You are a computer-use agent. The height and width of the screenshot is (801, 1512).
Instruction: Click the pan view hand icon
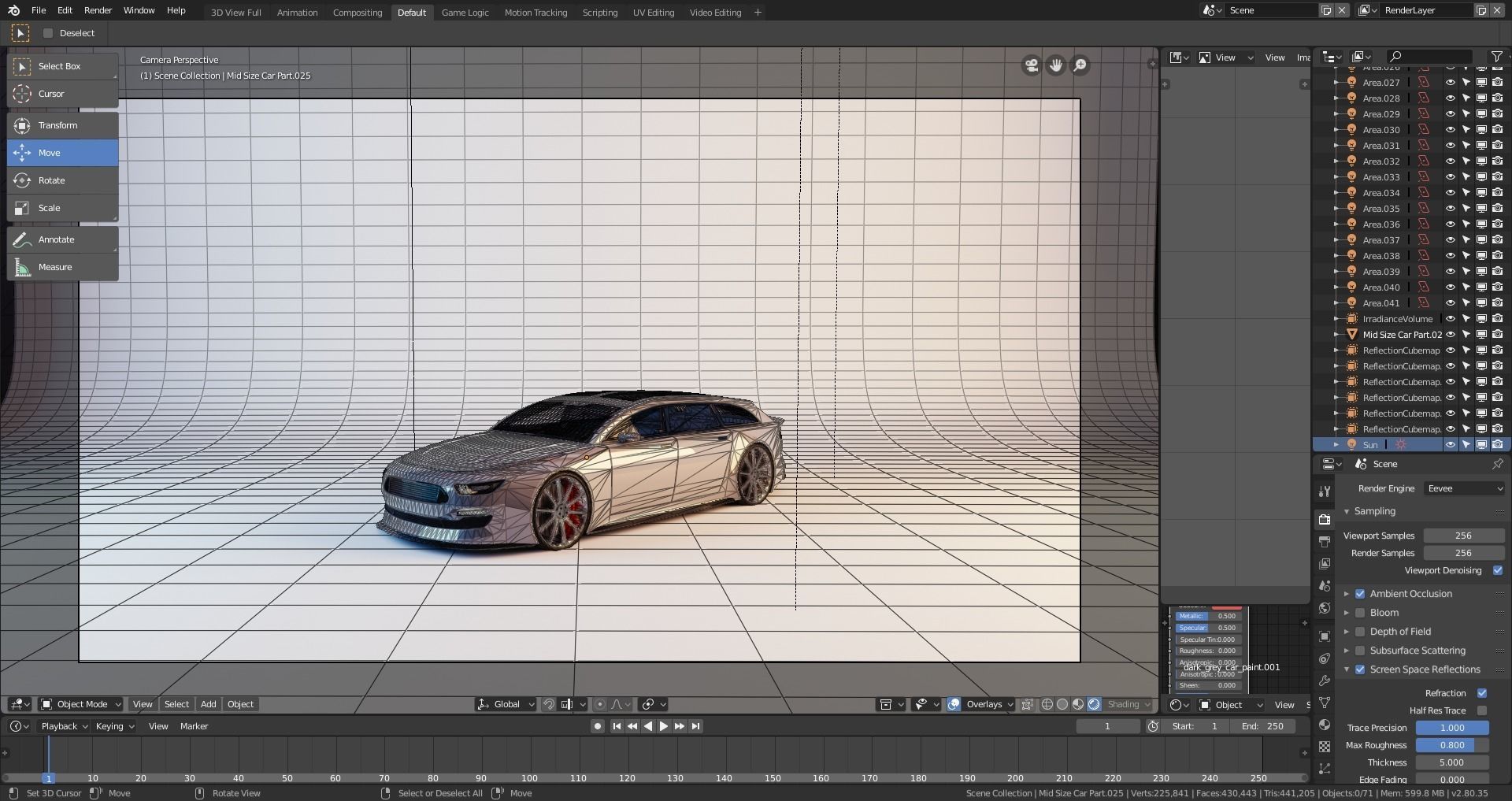(x=1056, y=65)
